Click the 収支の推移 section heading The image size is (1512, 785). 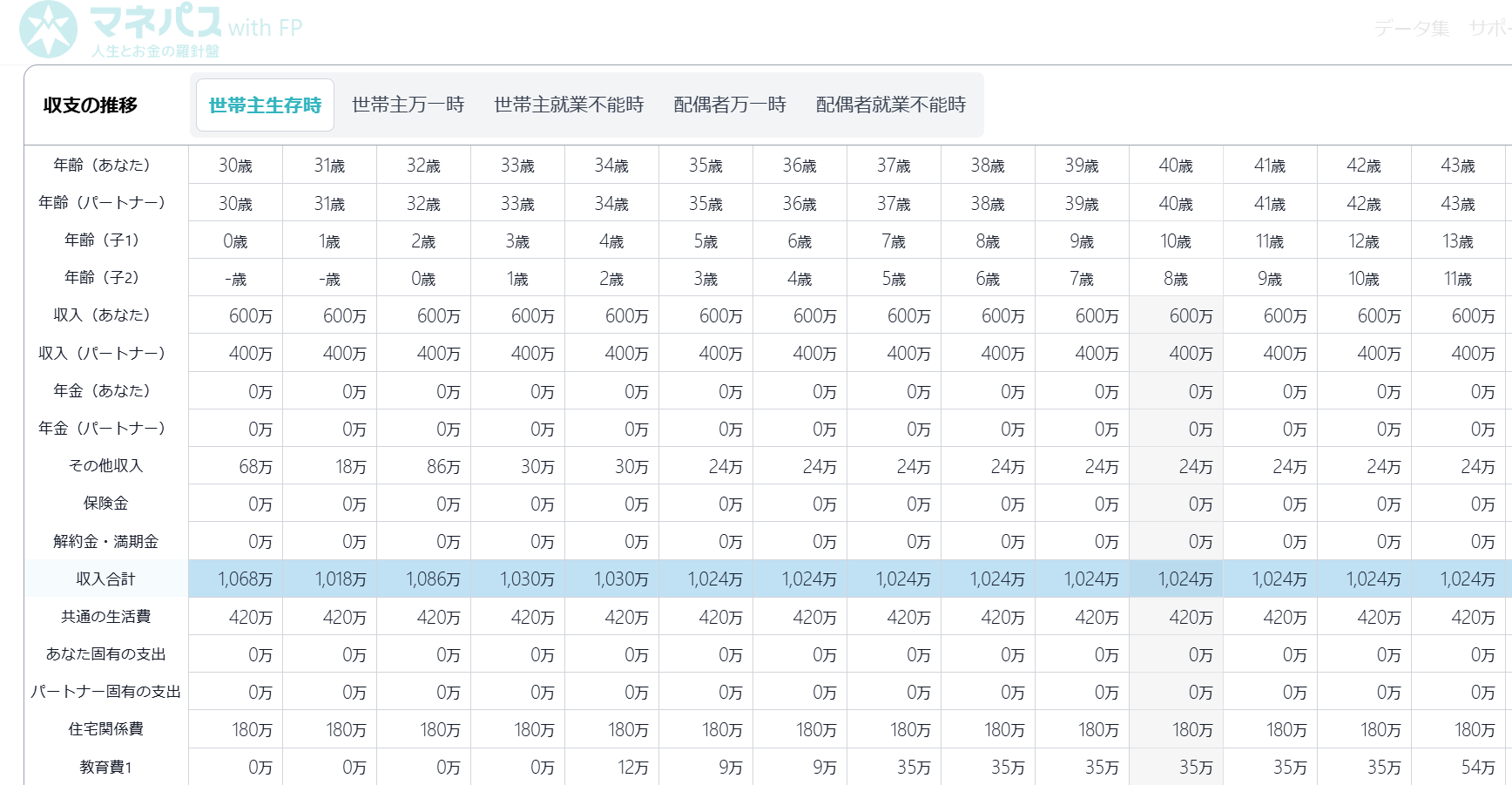point(91,105)
